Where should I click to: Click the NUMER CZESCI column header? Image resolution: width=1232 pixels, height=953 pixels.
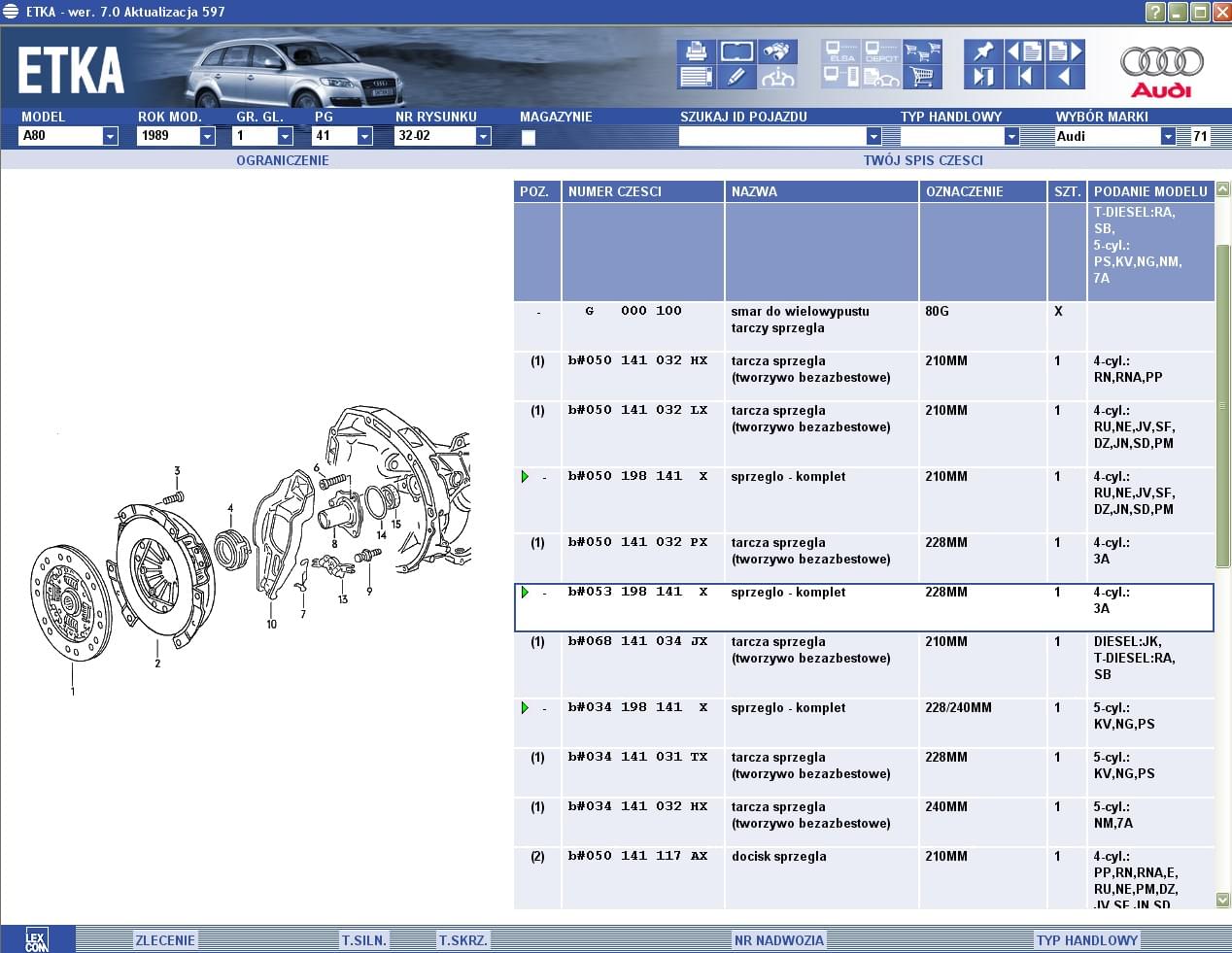[x=643, y=191]
